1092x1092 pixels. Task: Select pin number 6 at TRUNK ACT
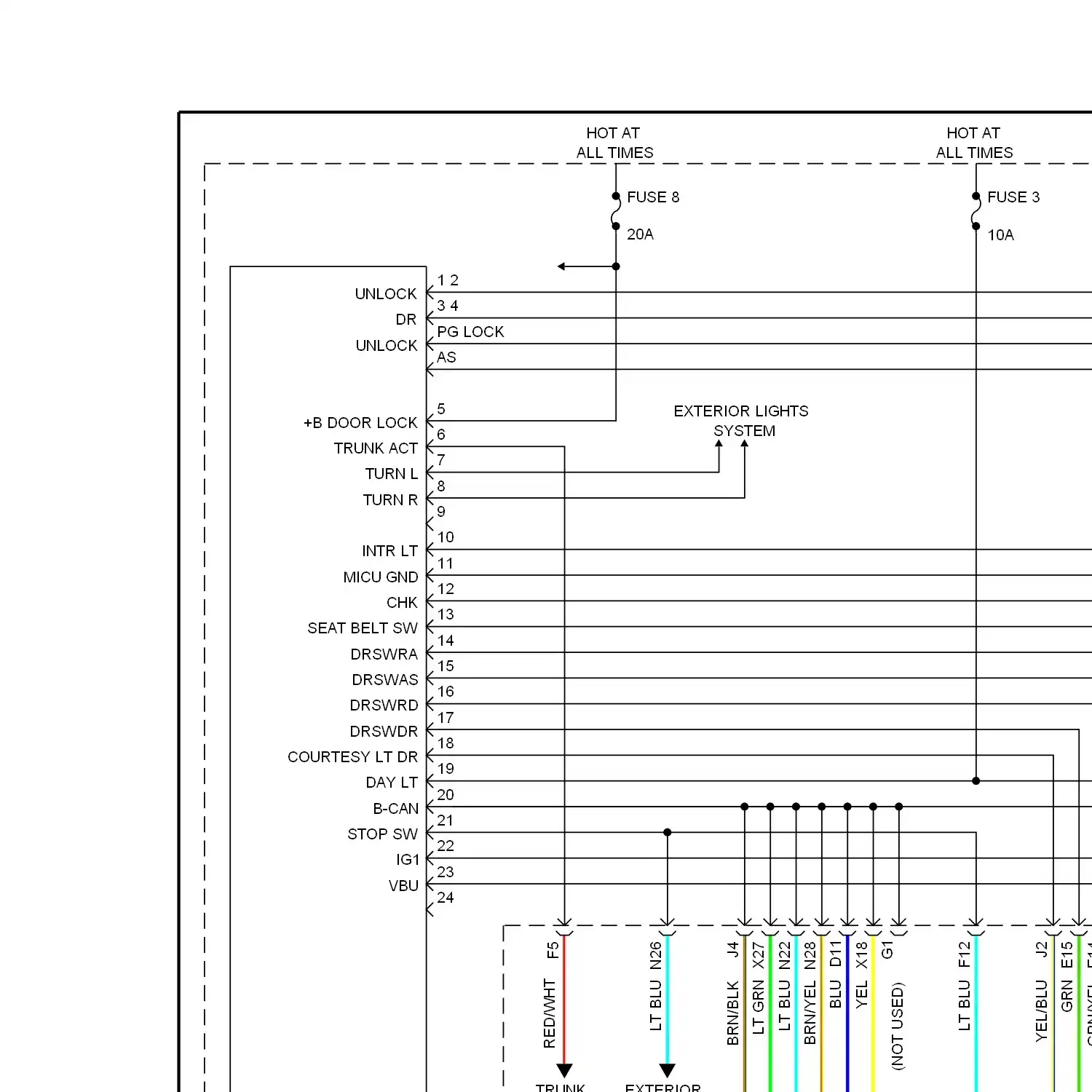[x=441, y=435]
